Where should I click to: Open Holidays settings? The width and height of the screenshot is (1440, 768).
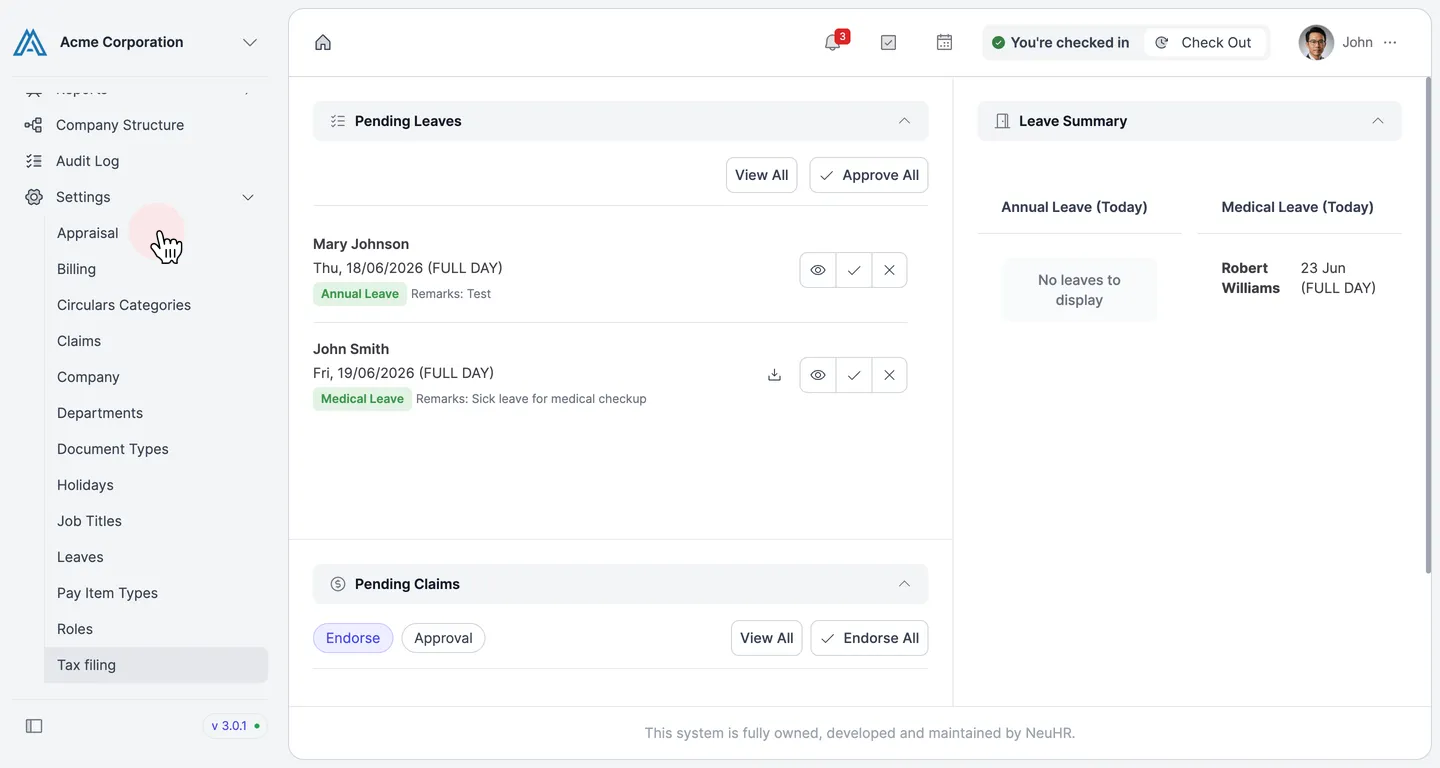[156, 485]
